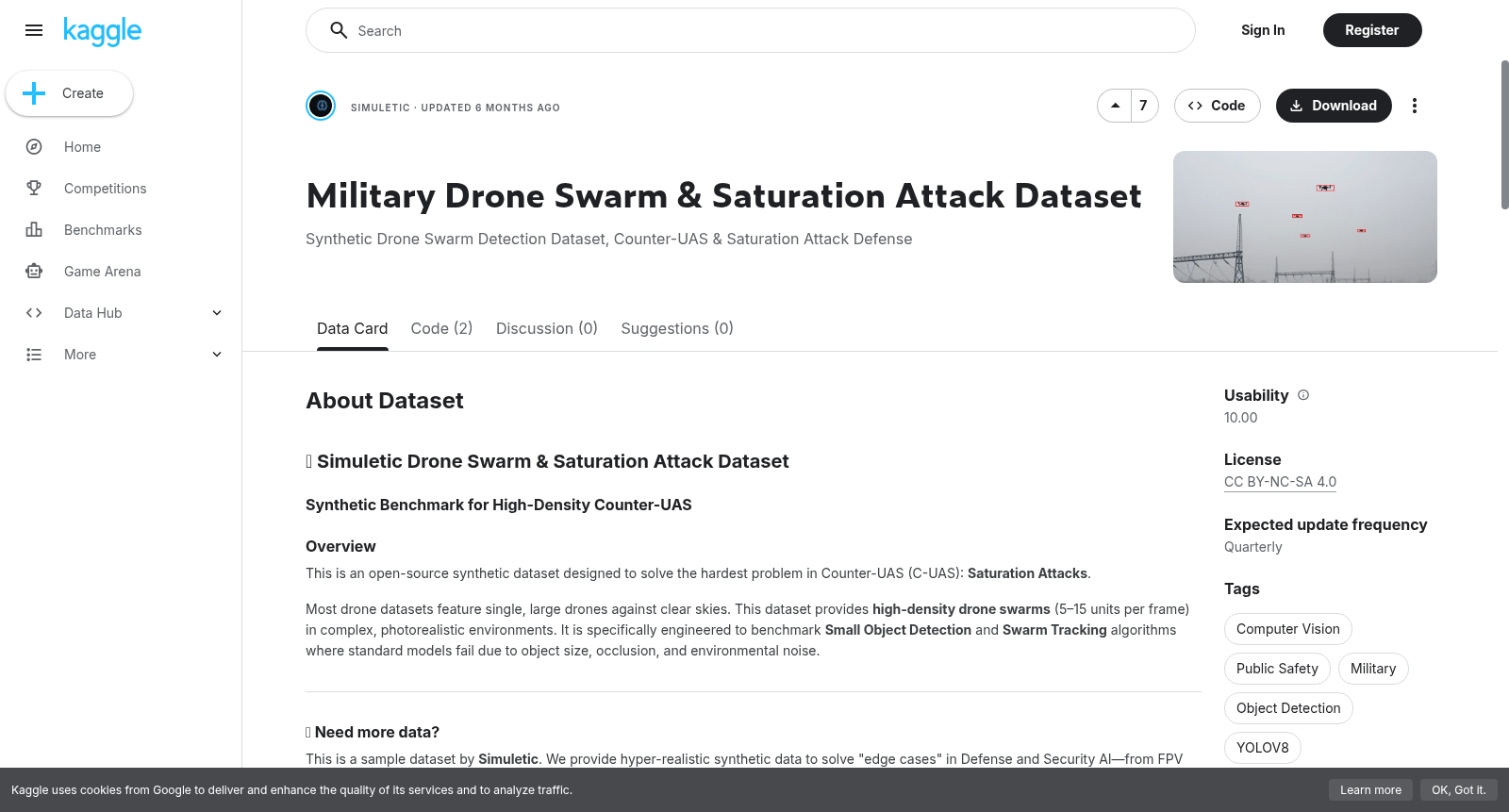Viewport: 1509px width, 812px height.
Task: Select the dataset title heading text
Action: click(723, 196)
